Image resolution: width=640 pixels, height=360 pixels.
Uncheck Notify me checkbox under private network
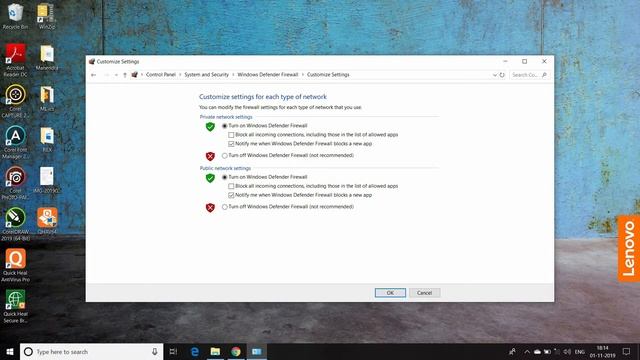[x=231, y=144]
